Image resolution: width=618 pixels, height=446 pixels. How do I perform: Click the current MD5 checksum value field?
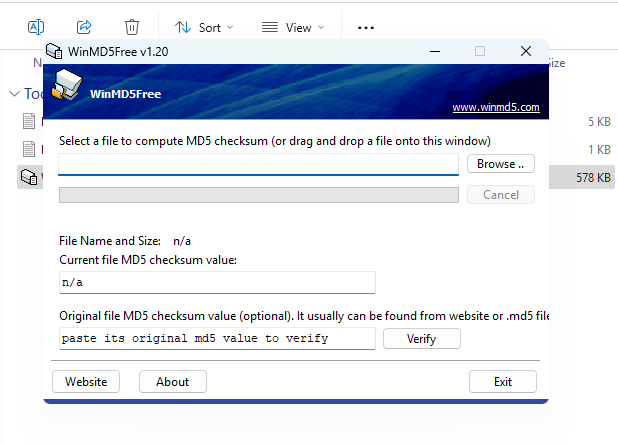[x=217, y=282]
